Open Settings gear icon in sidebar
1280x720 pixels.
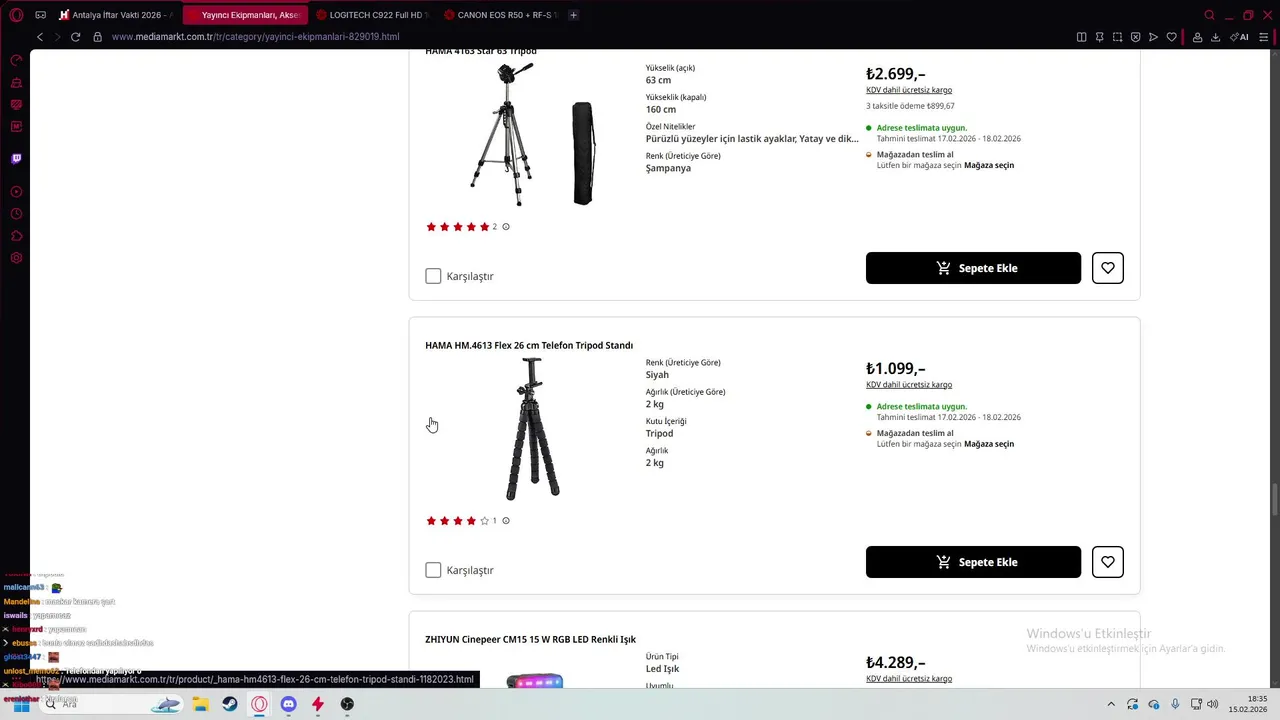pyautogui.click(x=16, y=258)
